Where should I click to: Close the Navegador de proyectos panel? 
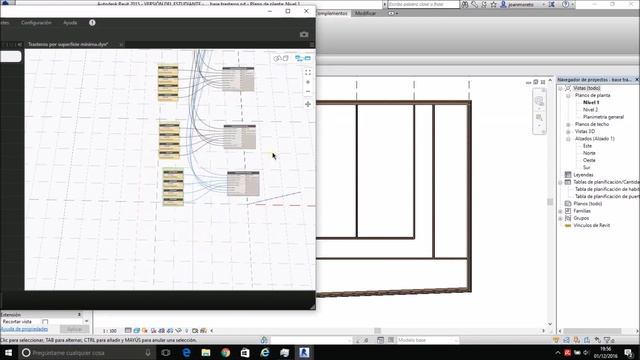[637, 80]
